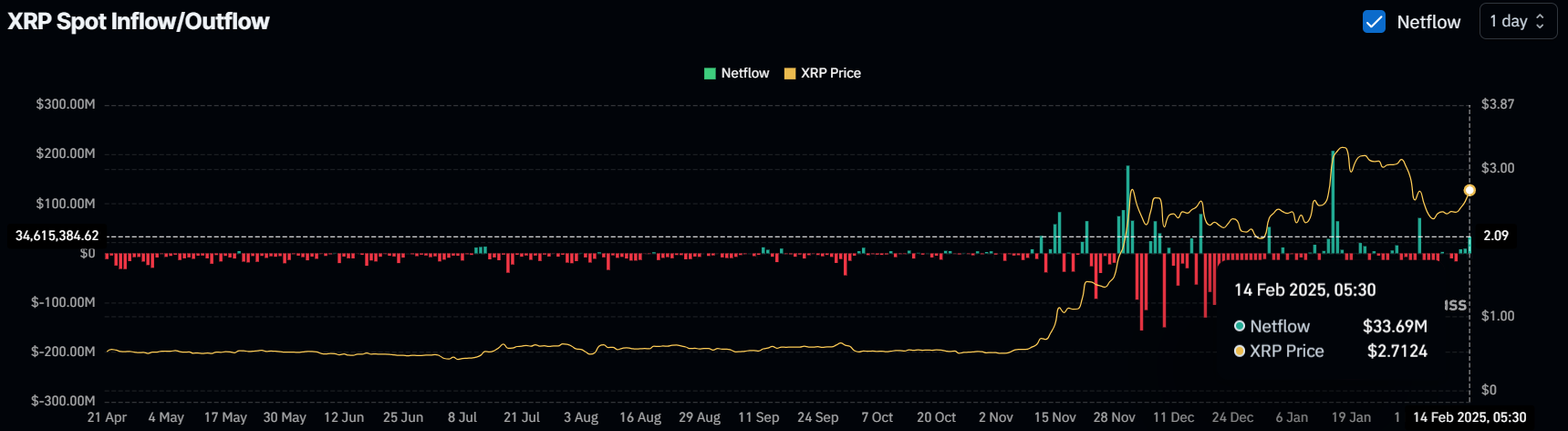
Task: Click the 12 Jun date label
Action: click(344, 417)
